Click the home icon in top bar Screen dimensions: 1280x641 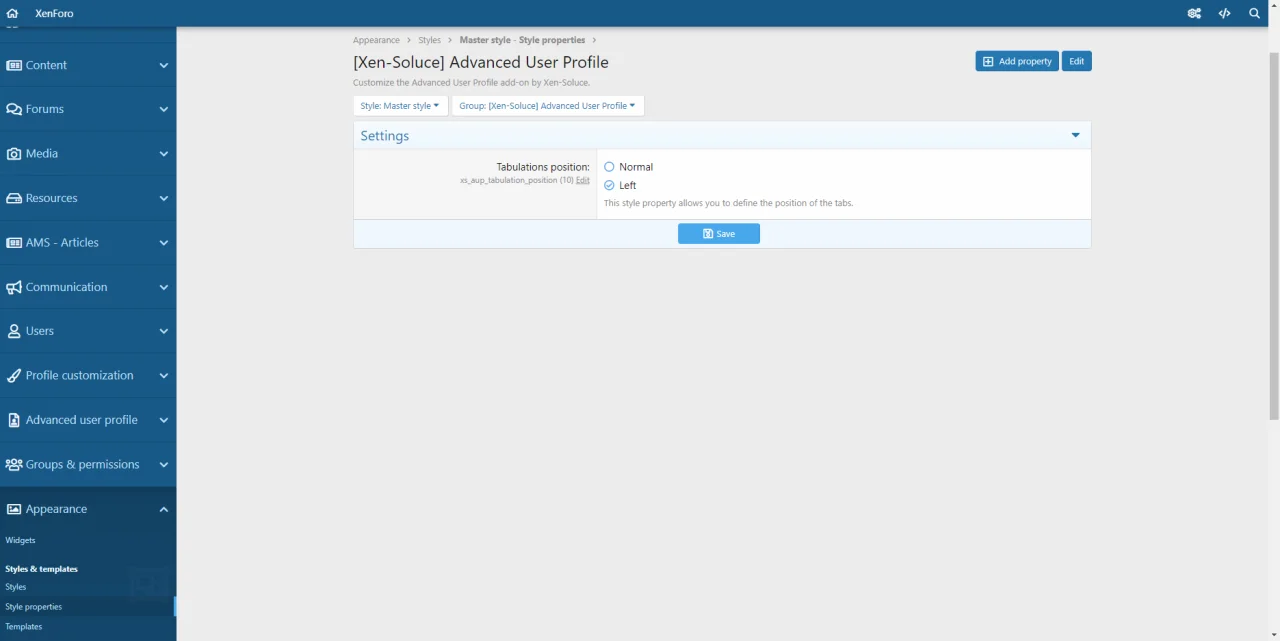pyautogui.click(x=12, y=14)
